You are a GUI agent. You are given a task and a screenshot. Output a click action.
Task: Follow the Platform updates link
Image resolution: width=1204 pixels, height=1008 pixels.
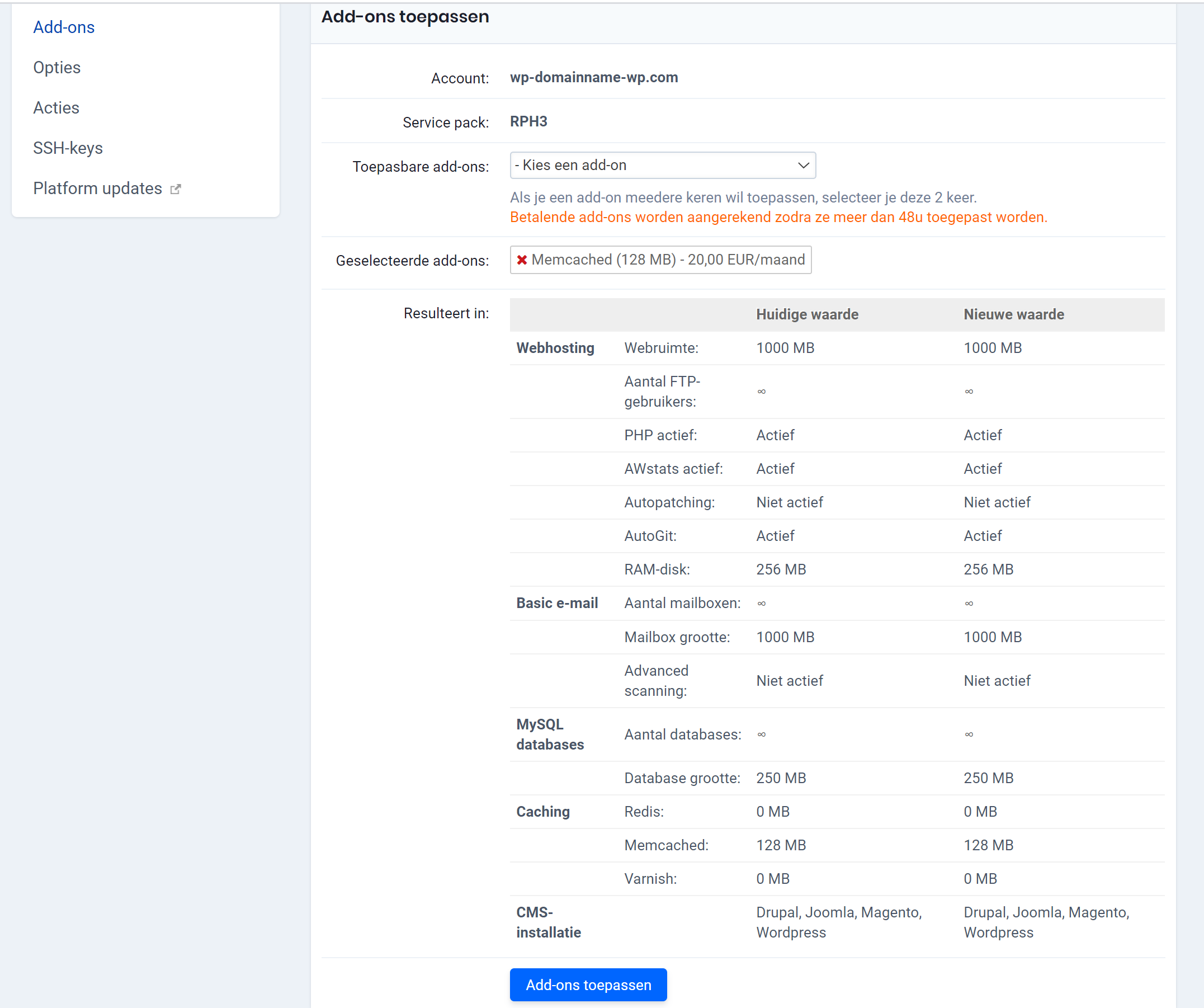97,188
